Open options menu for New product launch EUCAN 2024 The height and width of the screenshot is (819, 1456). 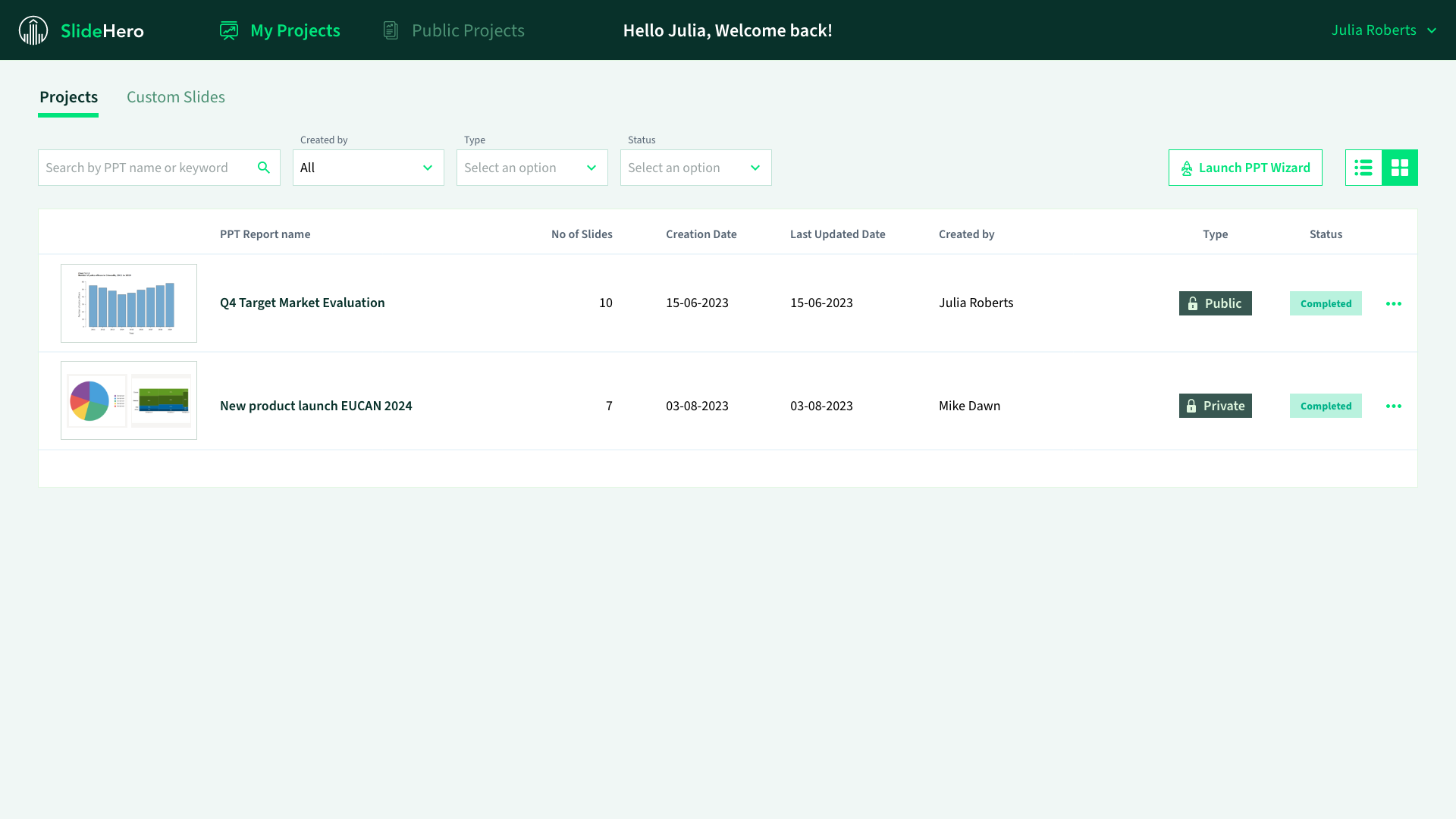[1394, 406]
